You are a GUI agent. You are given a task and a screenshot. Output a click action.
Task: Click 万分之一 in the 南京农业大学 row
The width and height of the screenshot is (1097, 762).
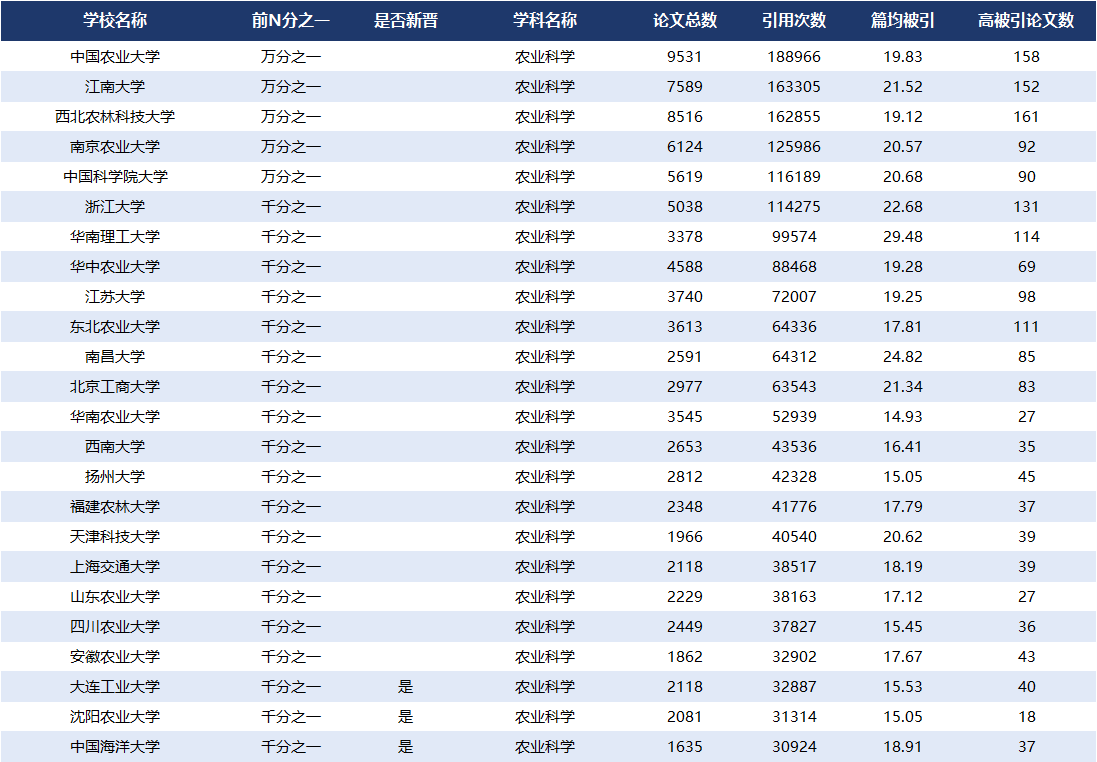(291, 147)
